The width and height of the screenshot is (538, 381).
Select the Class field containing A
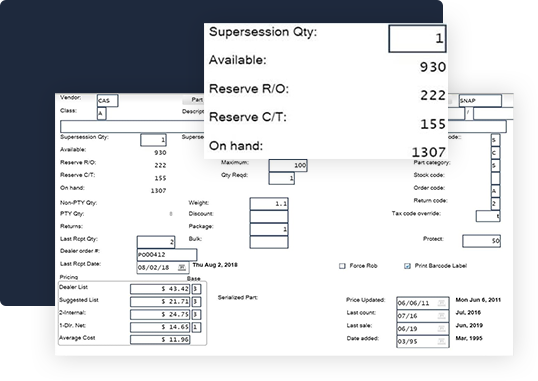click(101, 113)
